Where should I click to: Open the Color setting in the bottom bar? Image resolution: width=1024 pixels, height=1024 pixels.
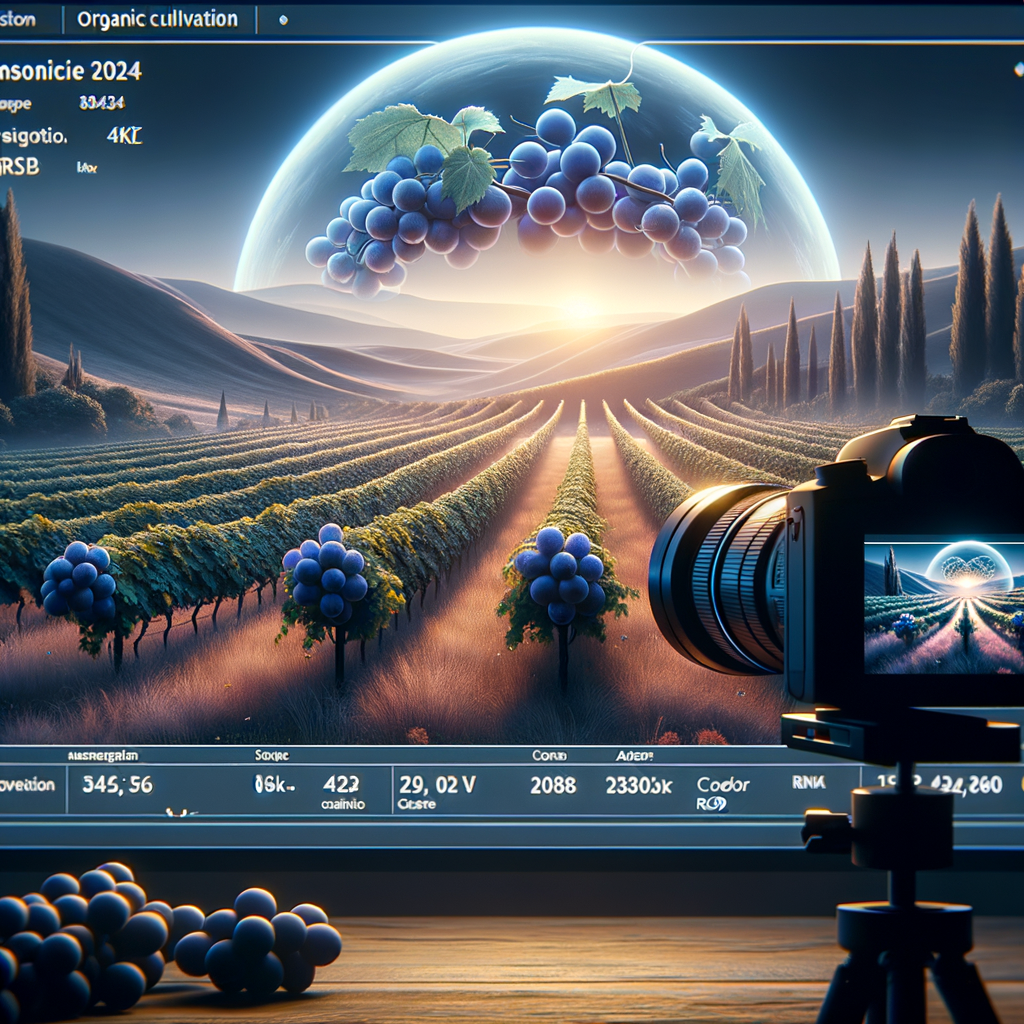pos(723,784)
